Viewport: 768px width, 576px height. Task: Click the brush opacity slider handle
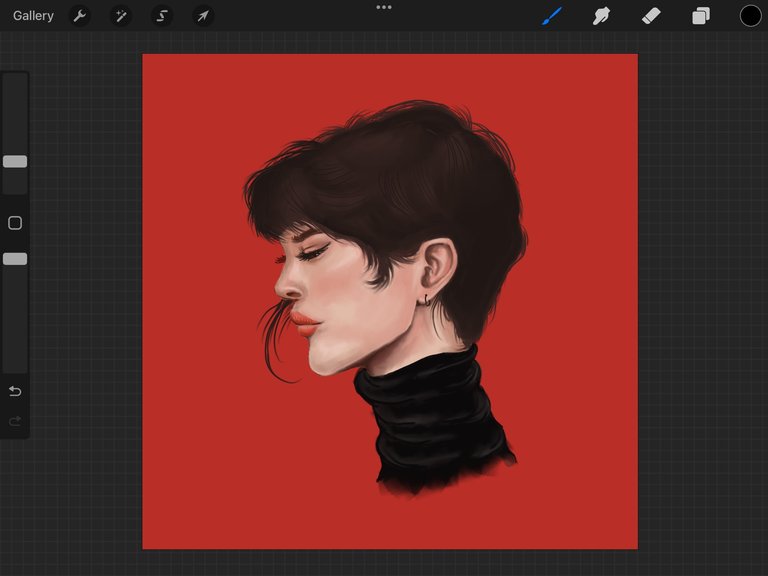(x=15, y=259)
